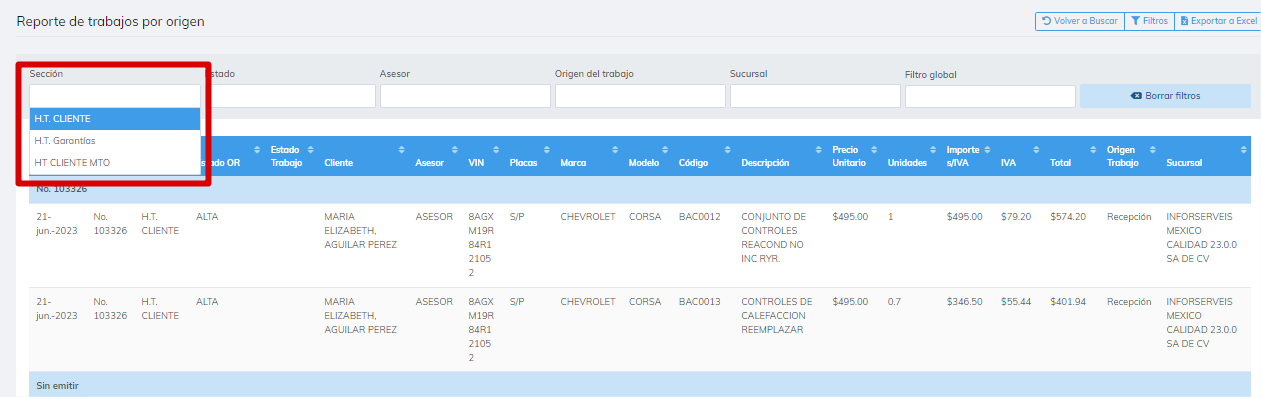Focus the Estado filter field
The image size is (1261, 397).
click(290, 96)
